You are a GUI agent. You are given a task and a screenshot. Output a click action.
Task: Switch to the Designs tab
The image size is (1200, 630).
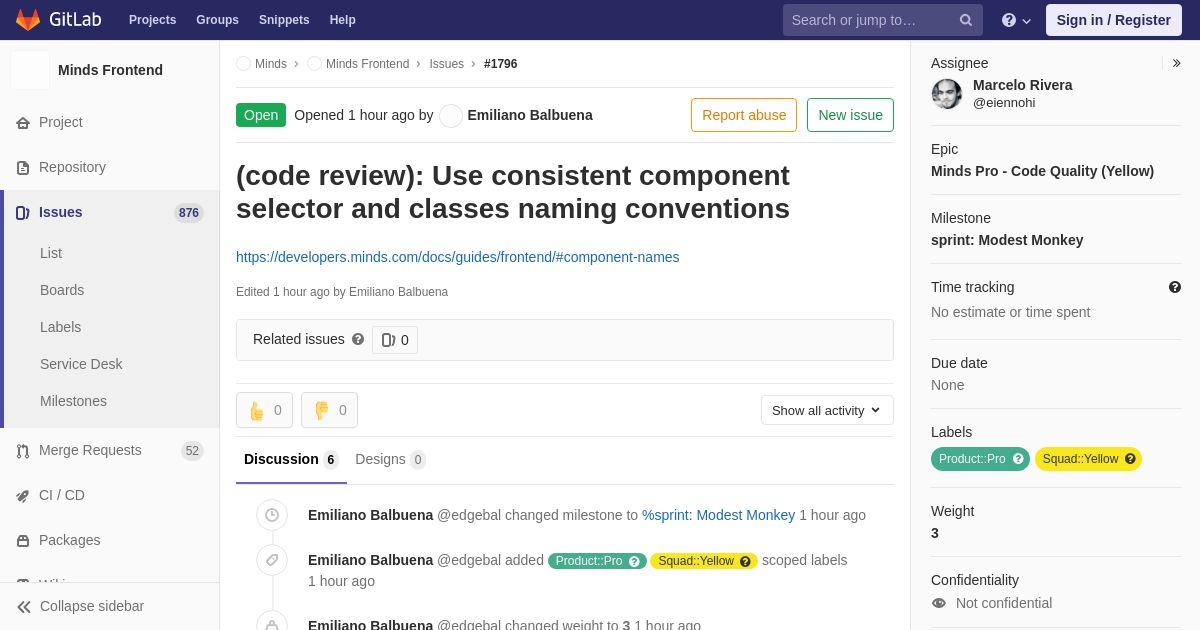pyautogui.click(x=390, y=460)
